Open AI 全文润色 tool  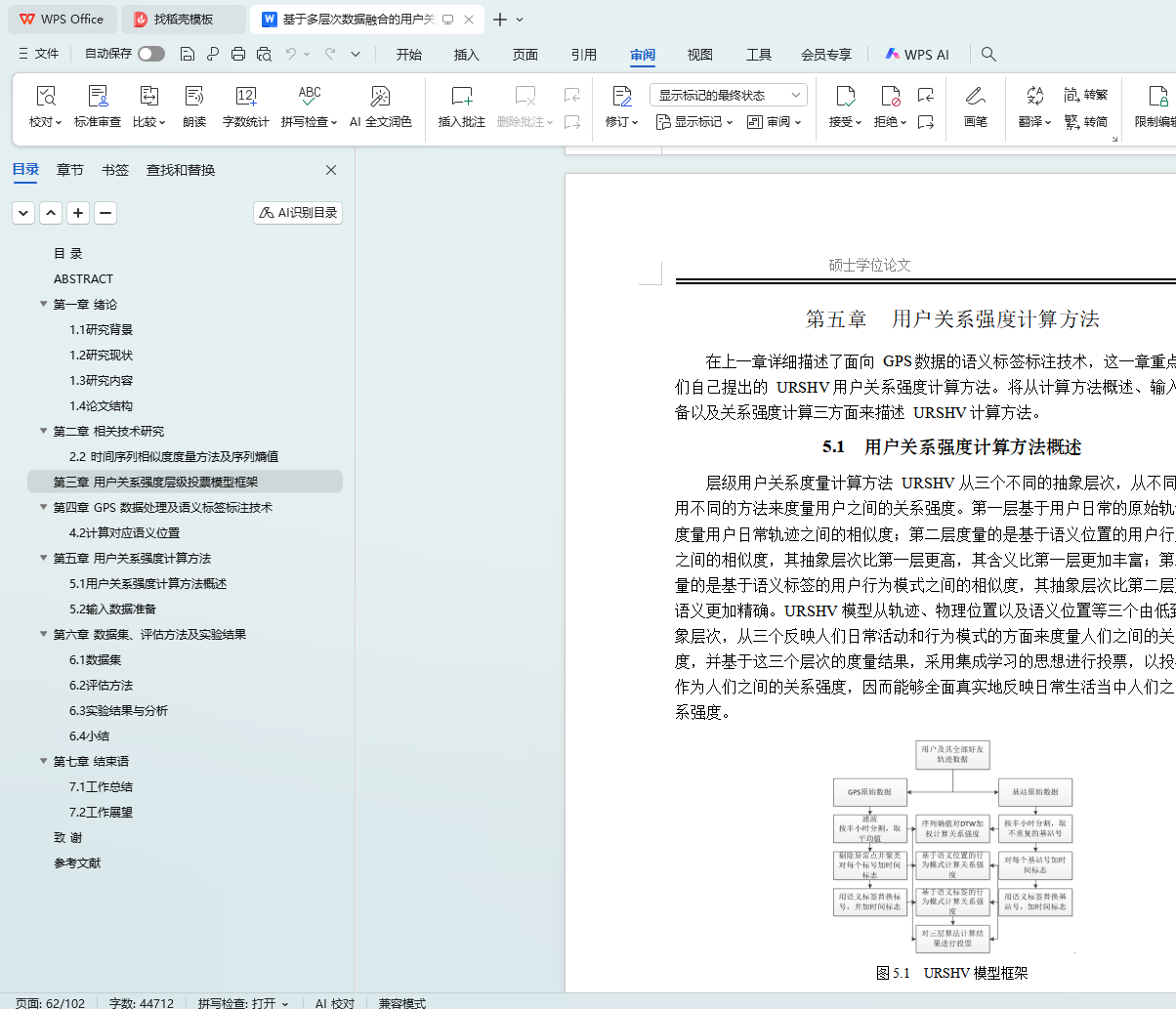pos(380,97)
